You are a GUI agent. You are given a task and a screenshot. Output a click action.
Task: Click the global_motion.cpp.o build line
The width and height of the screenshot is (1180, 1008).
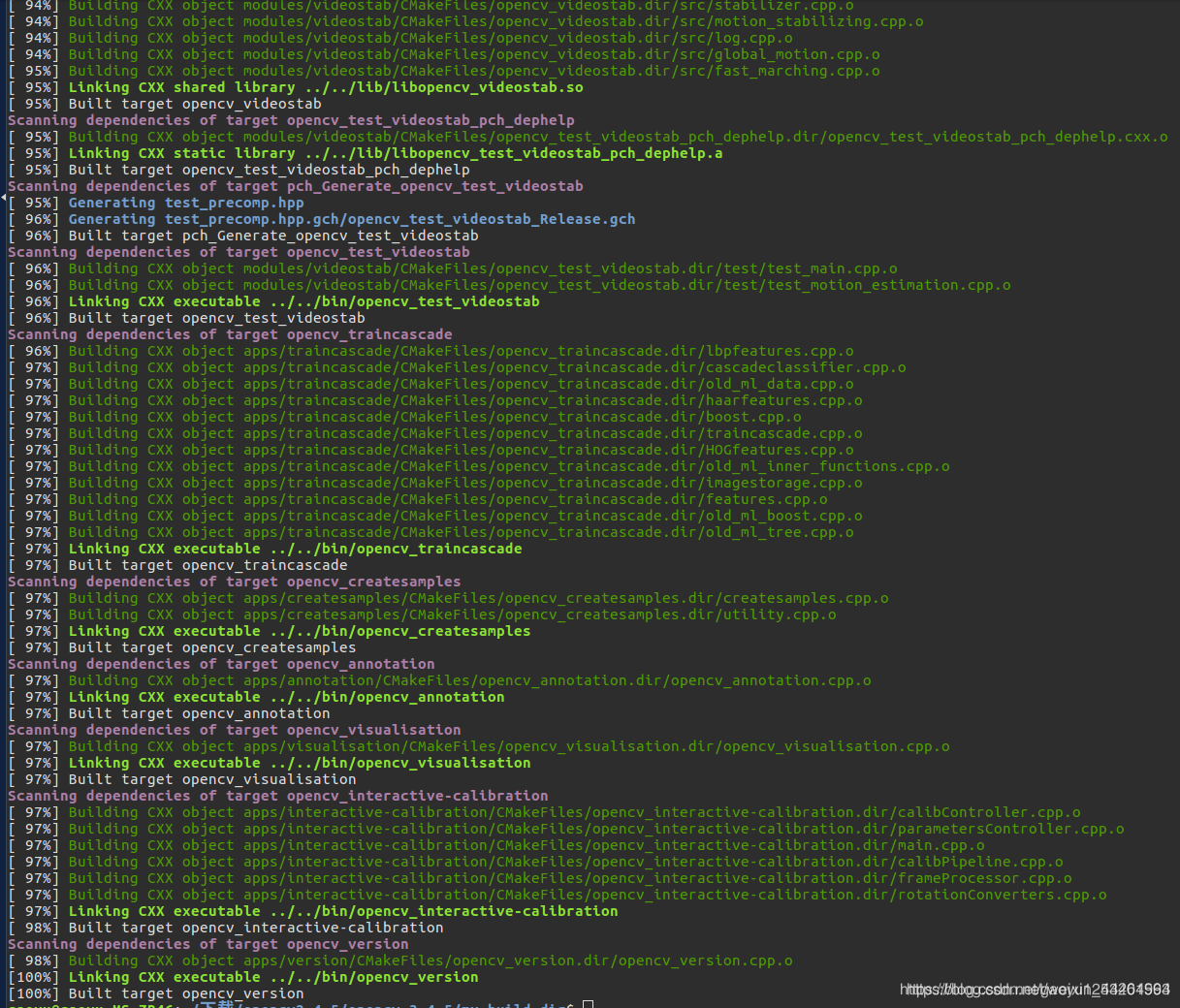coord(444,54)
